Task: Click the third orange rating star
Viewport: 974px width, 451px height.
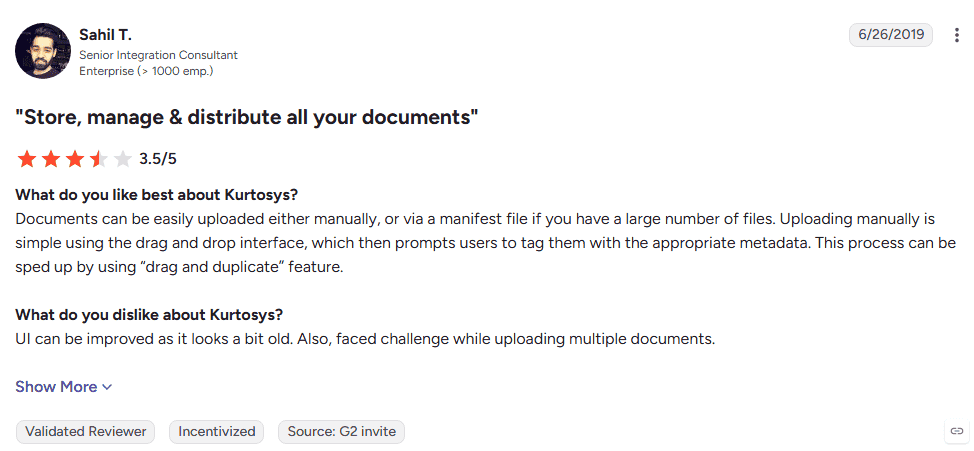Action: pyautogui.click(x=75, y=159)
